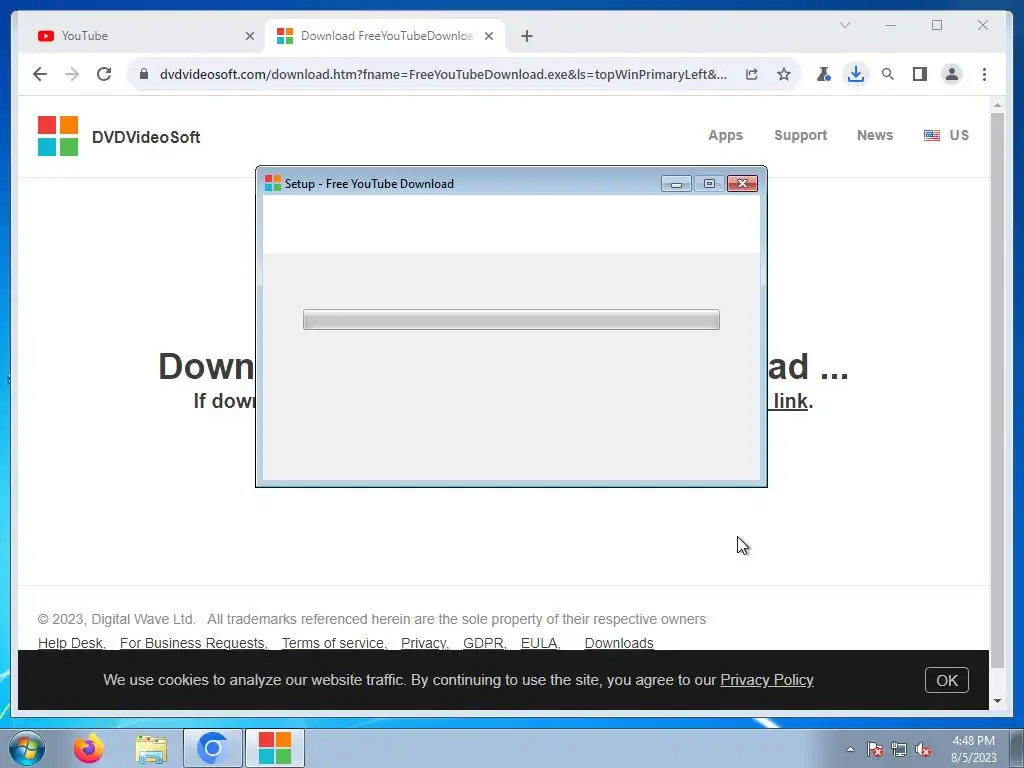Show downloads using the download tray icon
The image size is (1024, 768).
click(856, 74)
